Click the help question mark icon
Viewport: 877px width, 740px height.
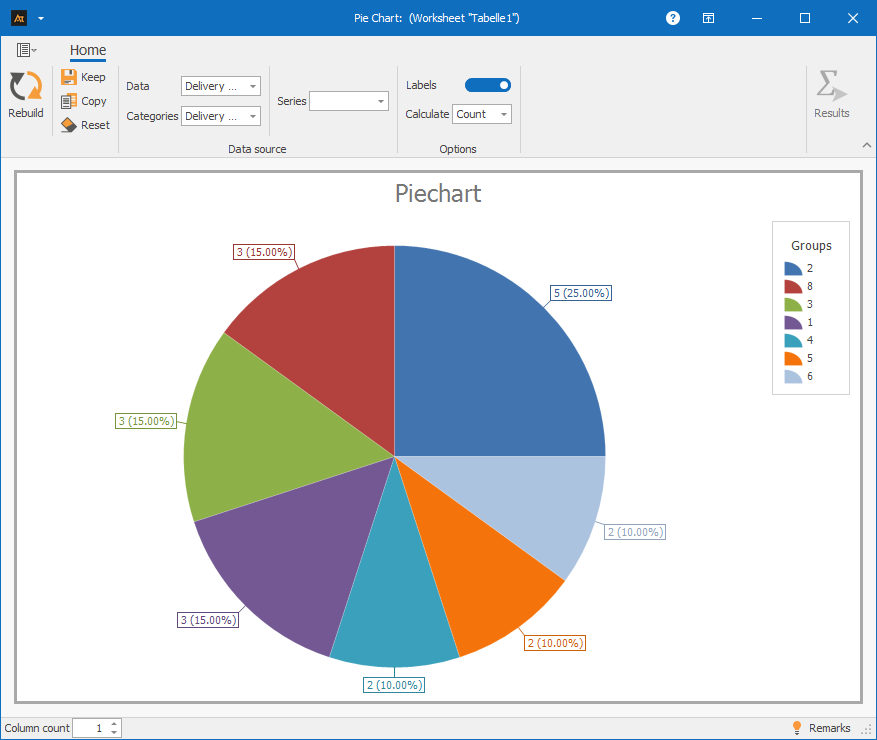(673, 18)
